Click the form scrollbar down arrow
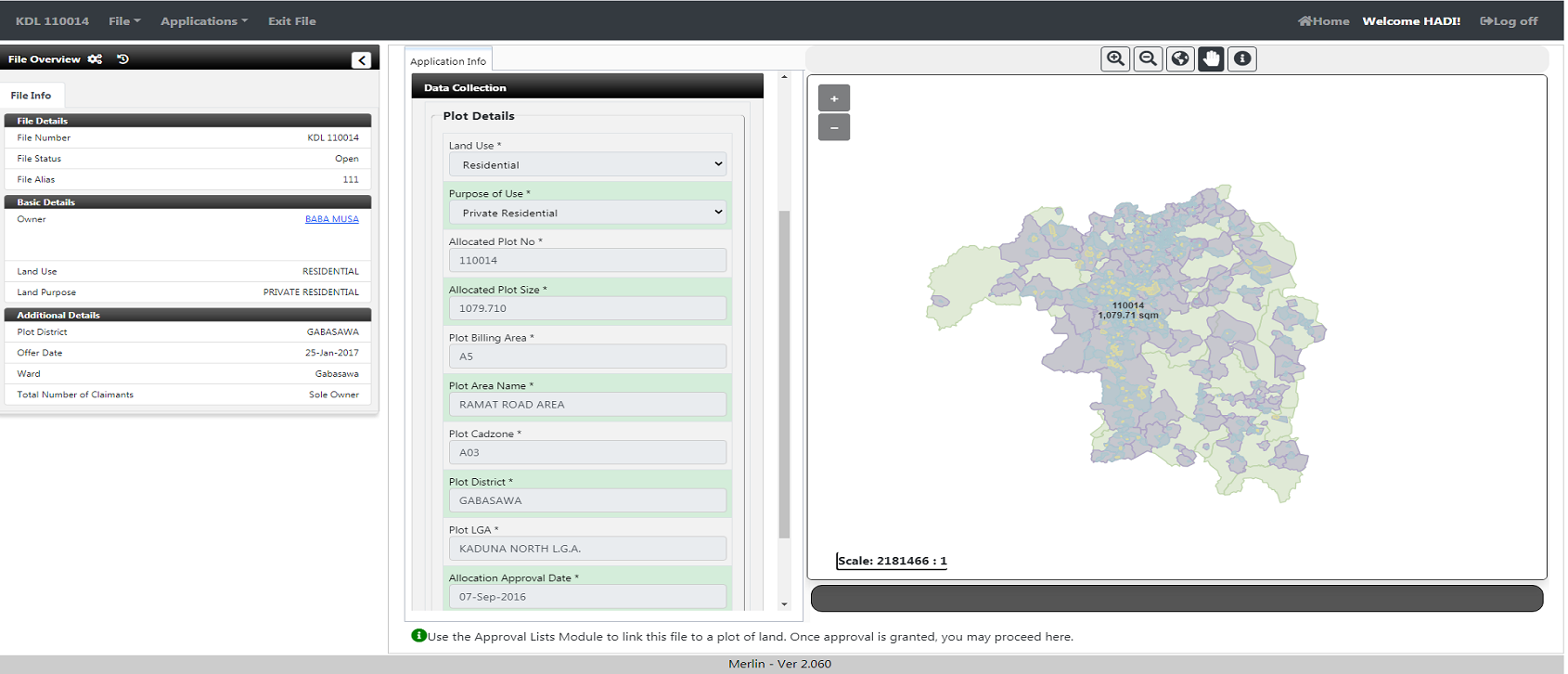The height and width of the screenshot is (674, 1568). point(784,604)
